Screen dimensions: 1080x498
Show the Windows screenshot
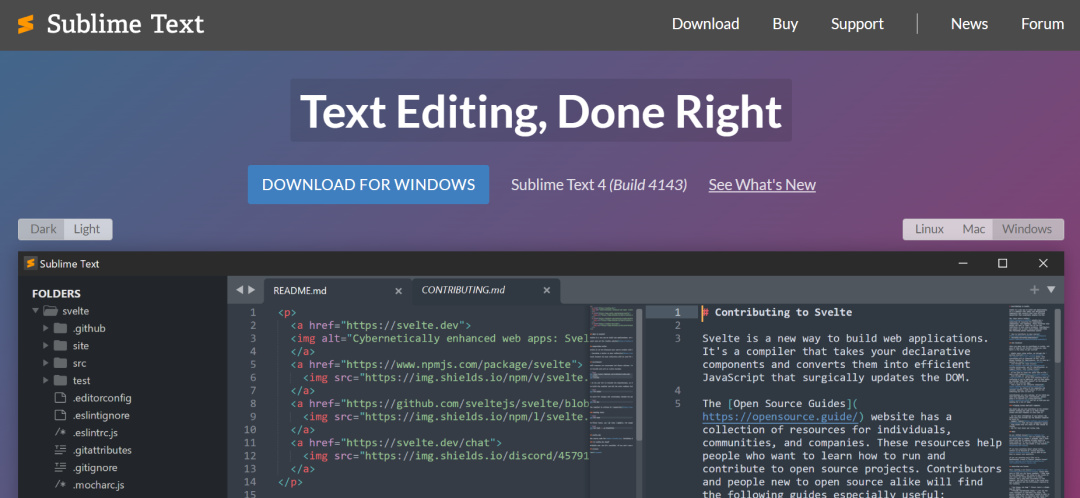point(1027,229)
